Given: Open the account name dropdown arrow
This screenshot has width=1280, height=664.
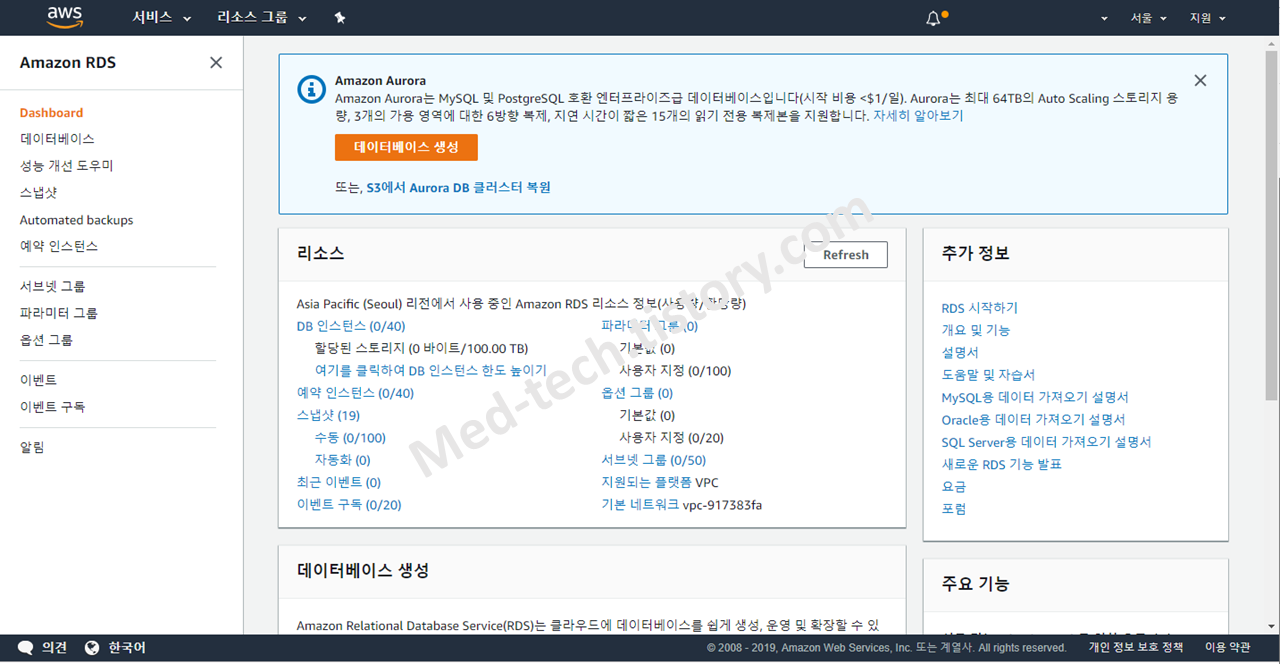Looking at the screenshot, I should [x=1105, y=18].
